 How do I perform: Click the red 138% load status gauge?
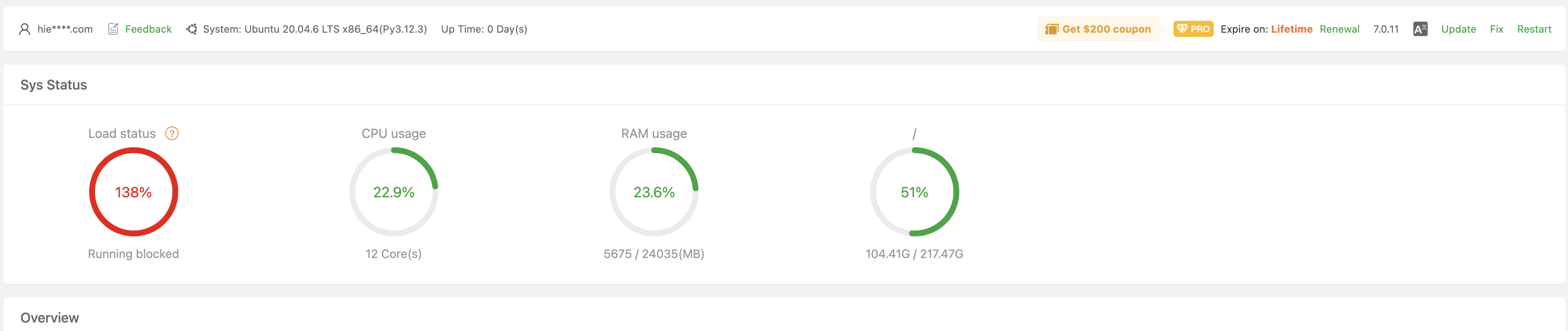click(133, 192)
